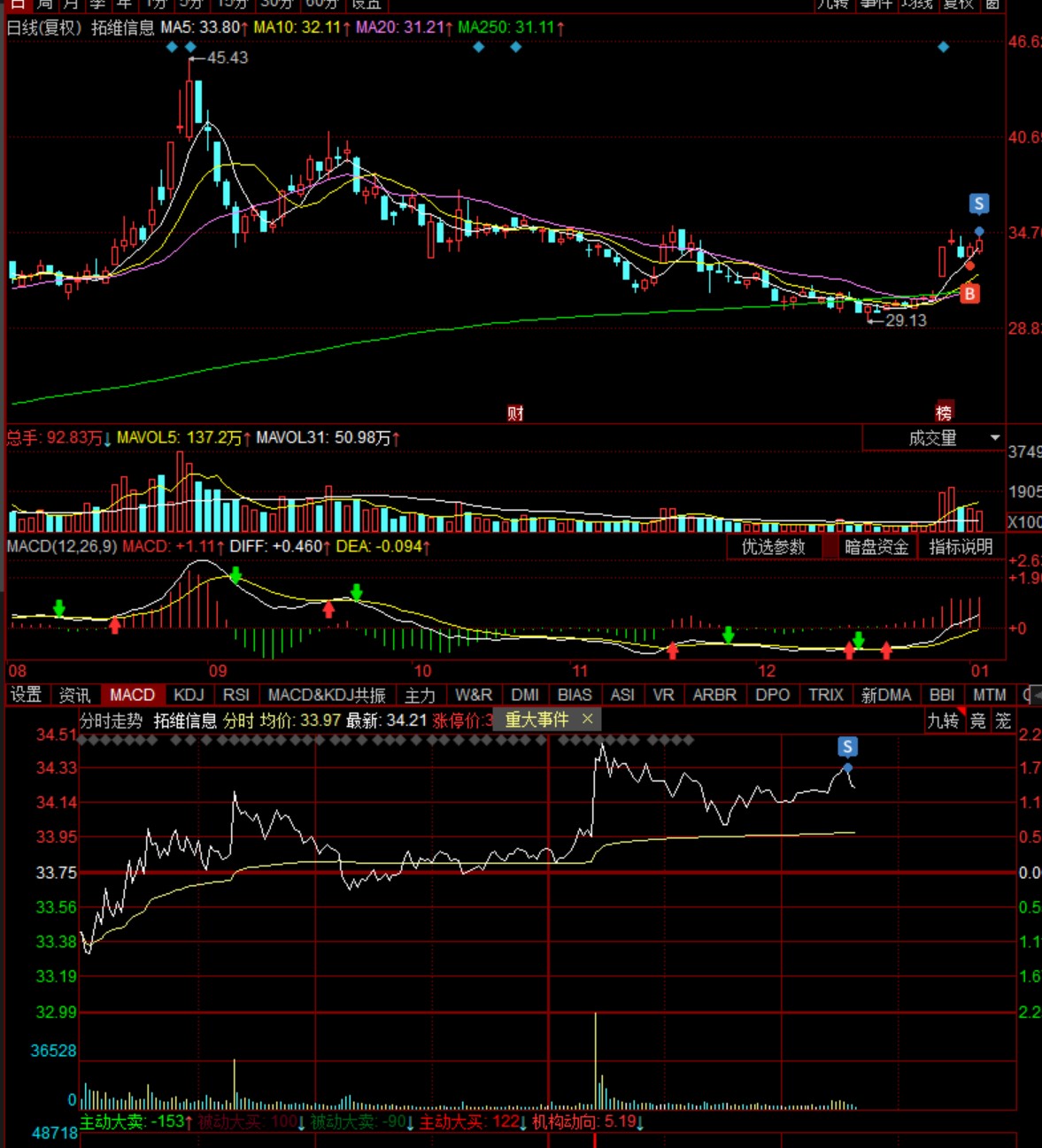Click the last red golden-cross arrow before January

886,651
